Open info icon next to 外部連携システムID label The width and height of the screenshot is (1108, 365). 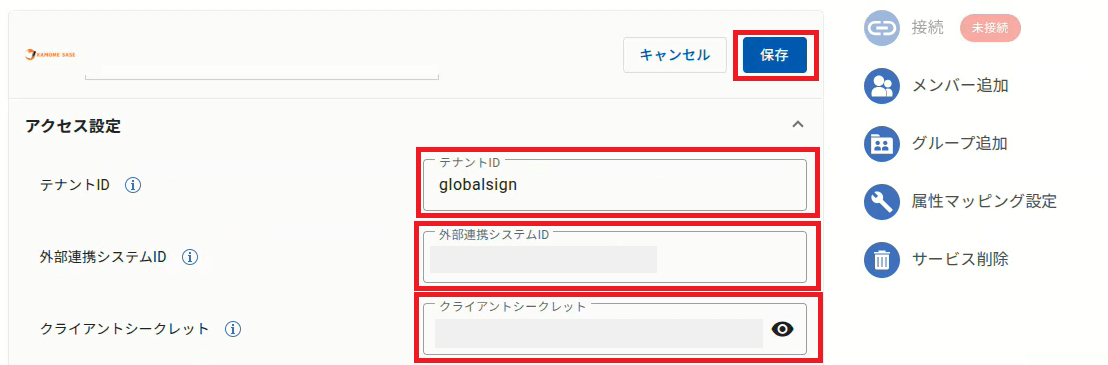[189, 257]
